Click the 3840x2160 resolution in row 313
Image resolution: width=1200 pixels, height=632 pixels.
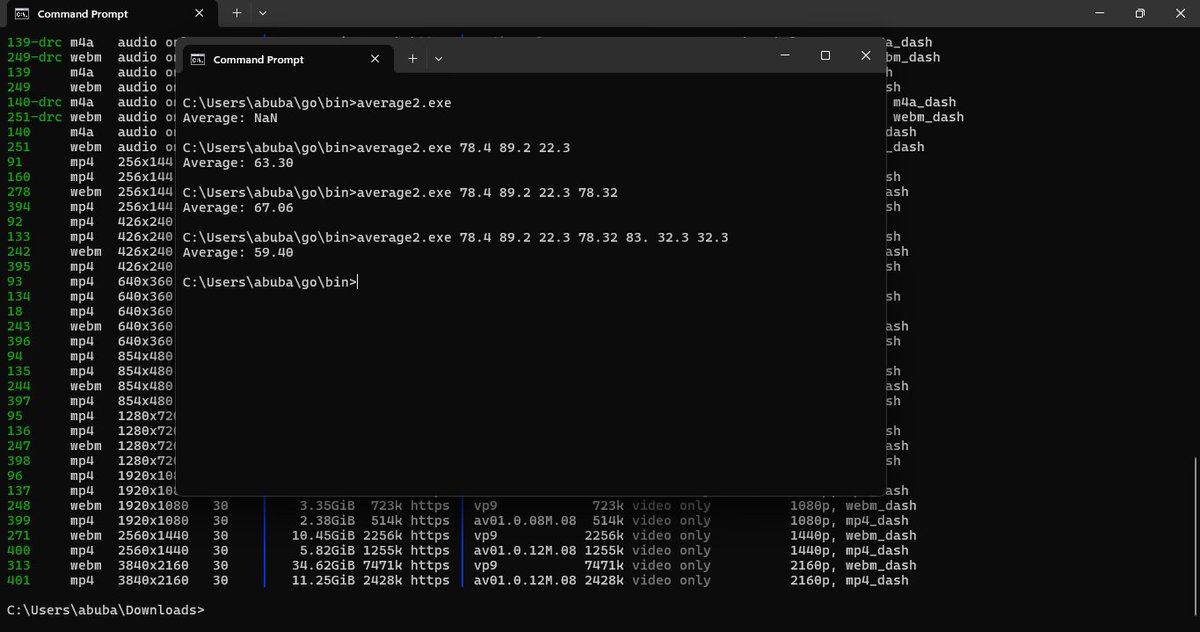click(x=153, y=565)
